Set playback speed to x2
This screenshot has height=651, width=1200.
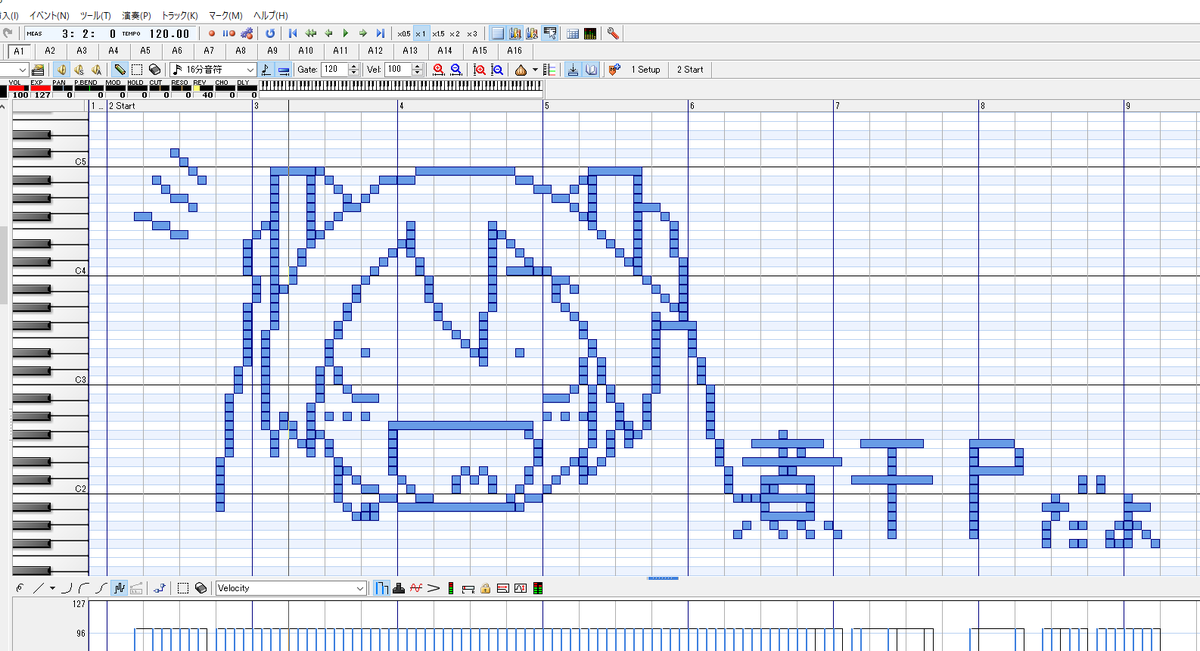[x=455, y=33]
